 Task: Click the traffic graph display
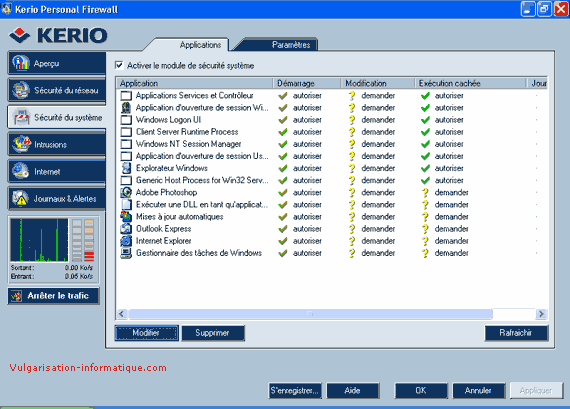39,240
